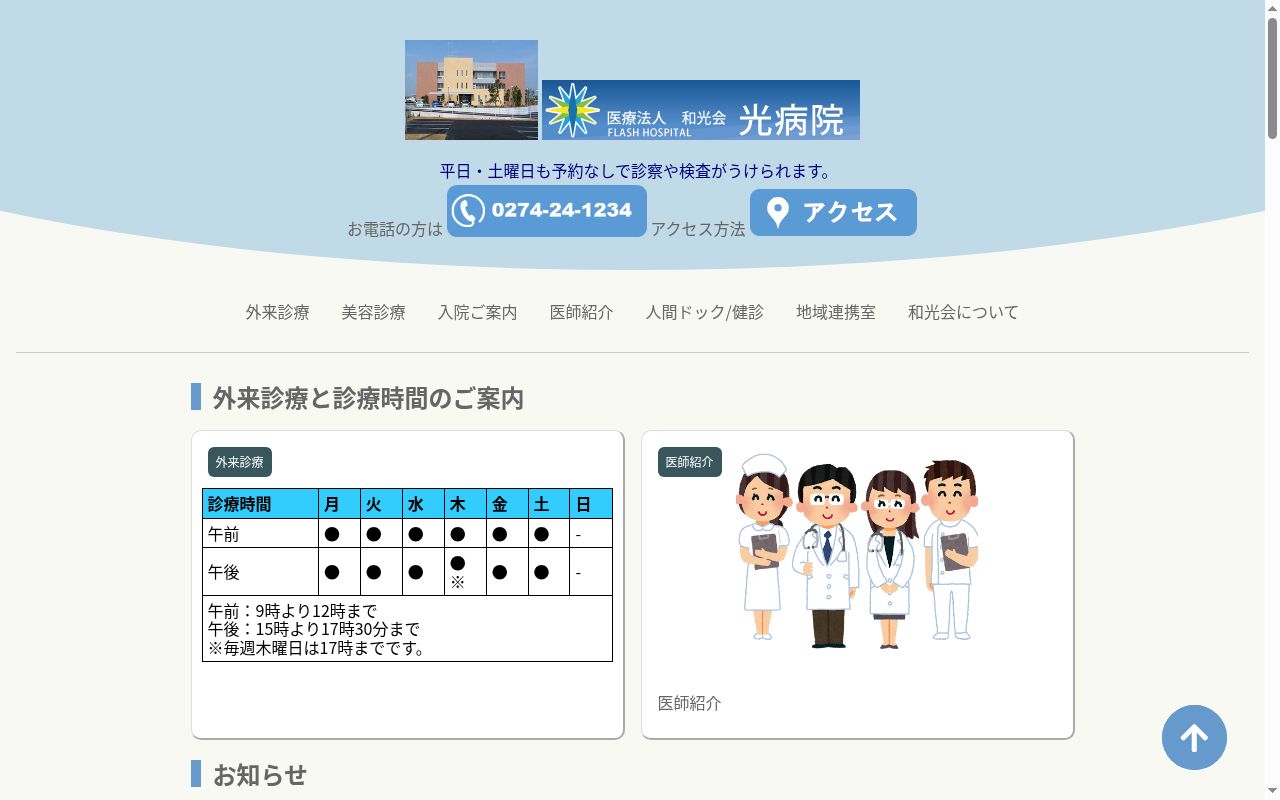Select 医師紹介 in the navigation bar
Viewport: 1280px width, 800px height.
pos(582,312)
